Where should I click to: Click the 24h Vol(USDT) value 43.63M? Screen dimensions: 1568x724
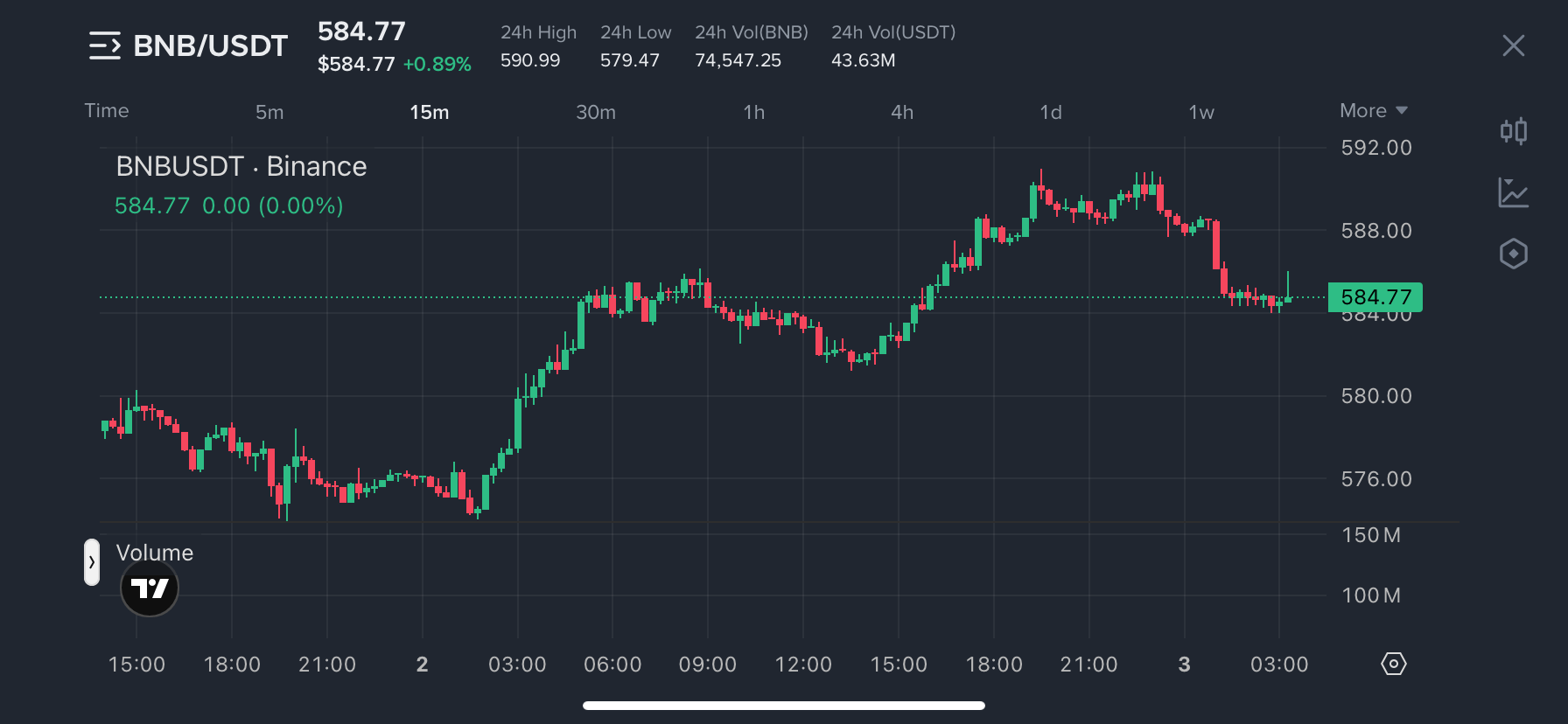tap(864, 60)
